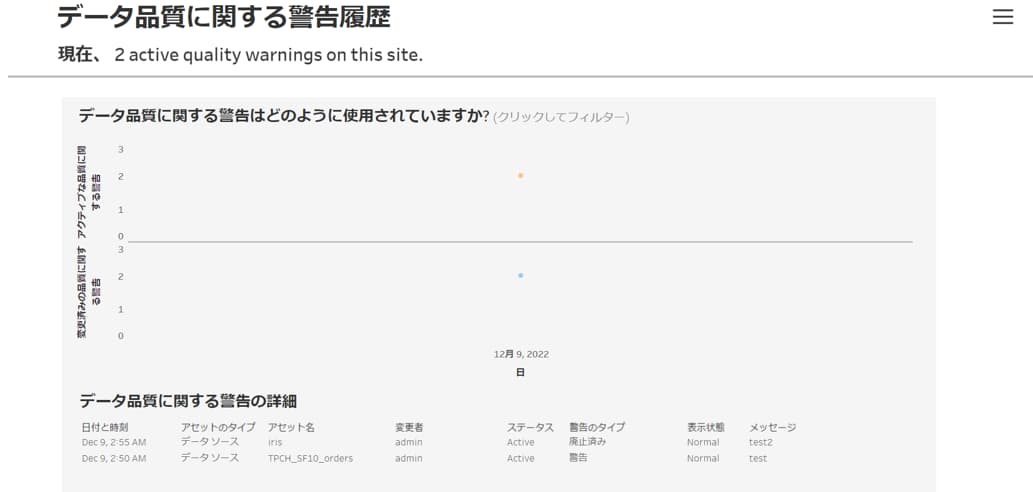This screenshot has height=492, width=1033.
Task: Click the test2 message cell
Action: [761, 443]
